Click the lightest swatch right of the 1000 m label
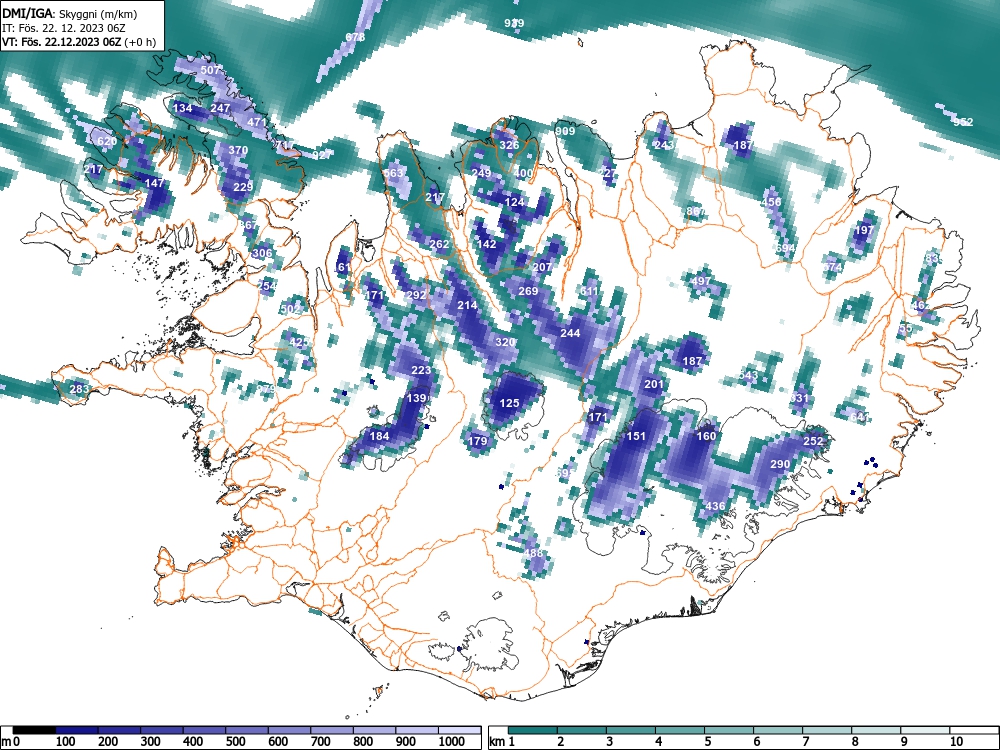 [x=460, y=730]
